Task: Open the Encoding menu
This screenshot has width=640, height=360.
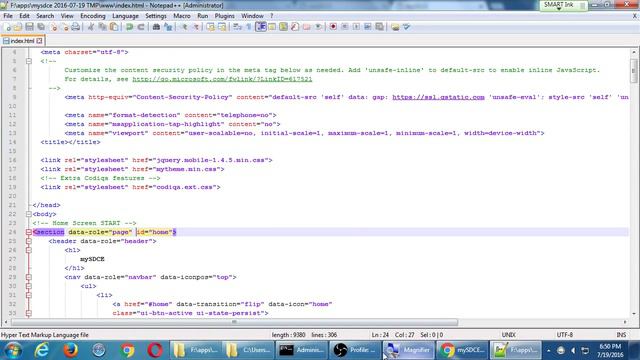Action: tap(93, 16)
